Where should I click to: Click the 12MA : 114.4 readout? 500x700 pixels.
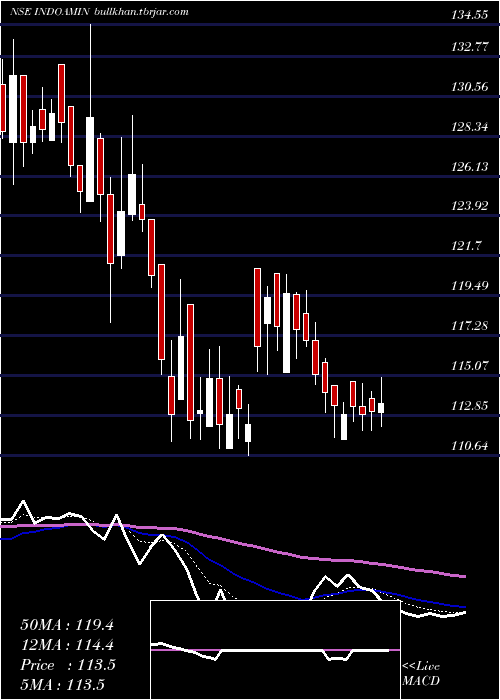(x=67, y=645)
